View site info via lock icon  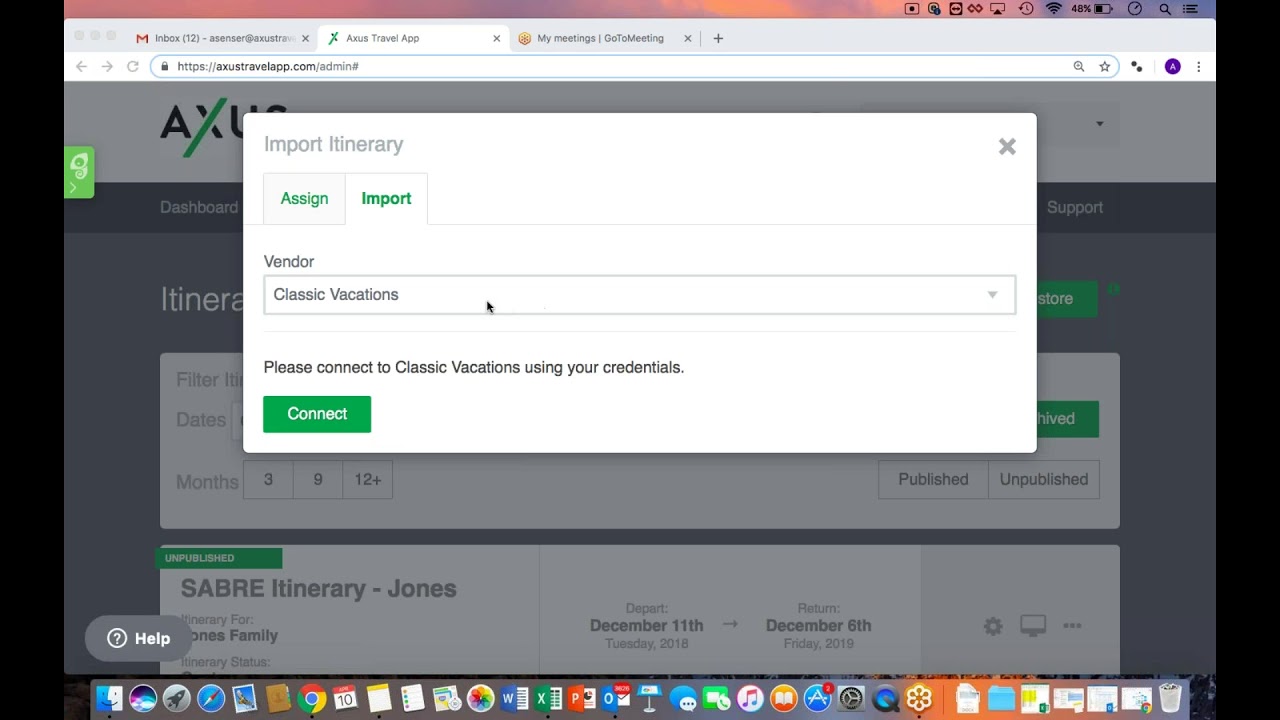coord(165,66)
